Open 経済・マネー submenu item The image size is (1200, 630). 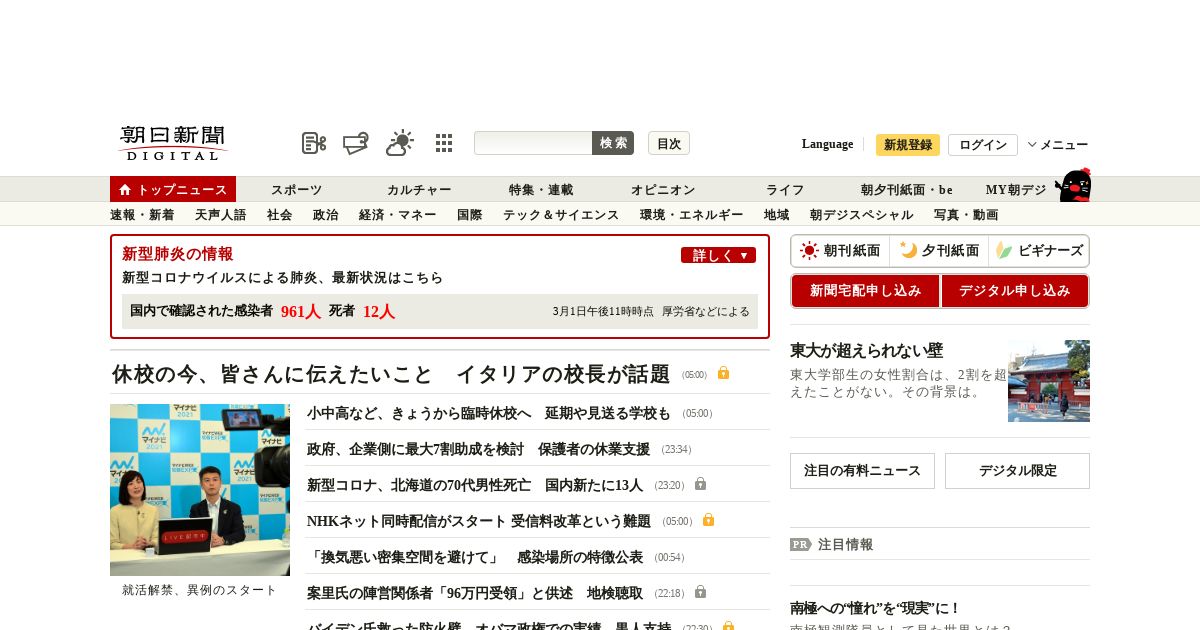(x=397, y=215)
